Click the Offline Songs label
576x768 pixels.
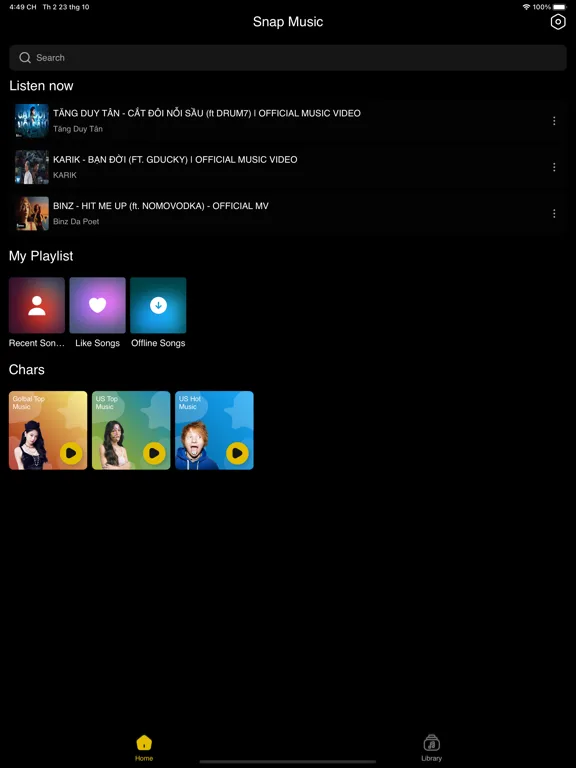[x=158, y=343]
